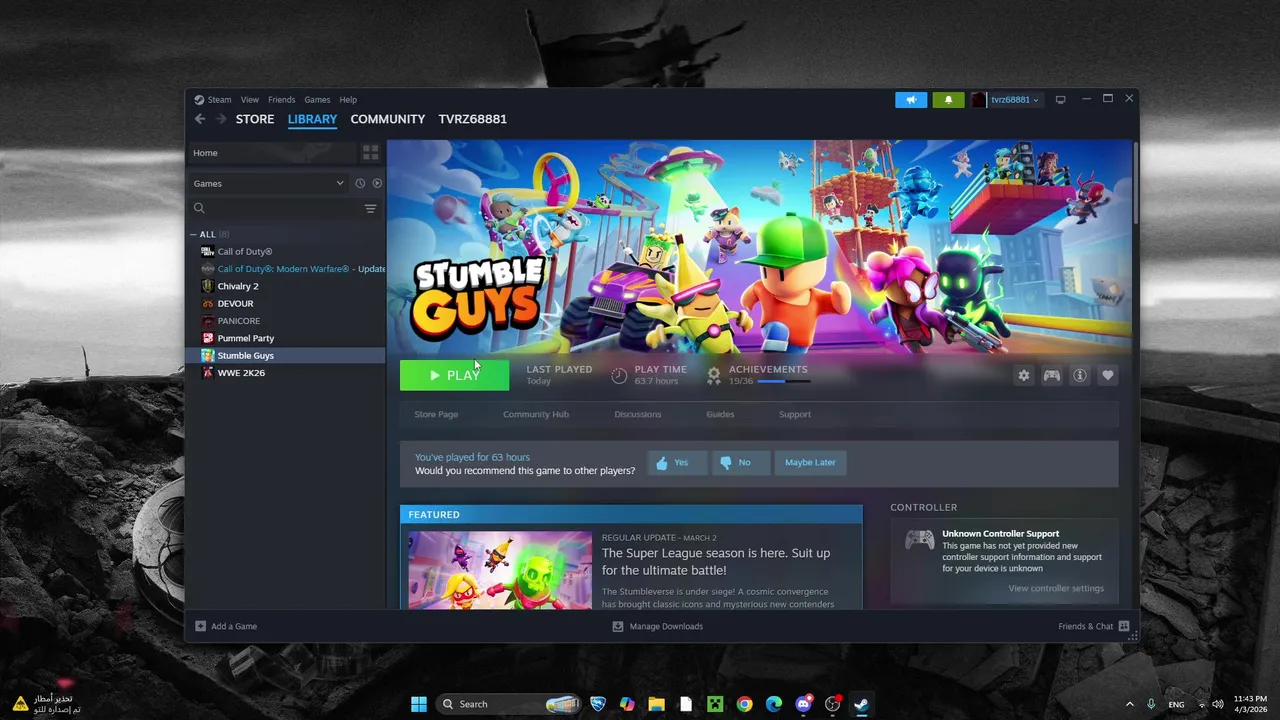Go back with the left arrow
Image resolution: width=1280 pixels, height=720 pixels.
coord(200,119)
